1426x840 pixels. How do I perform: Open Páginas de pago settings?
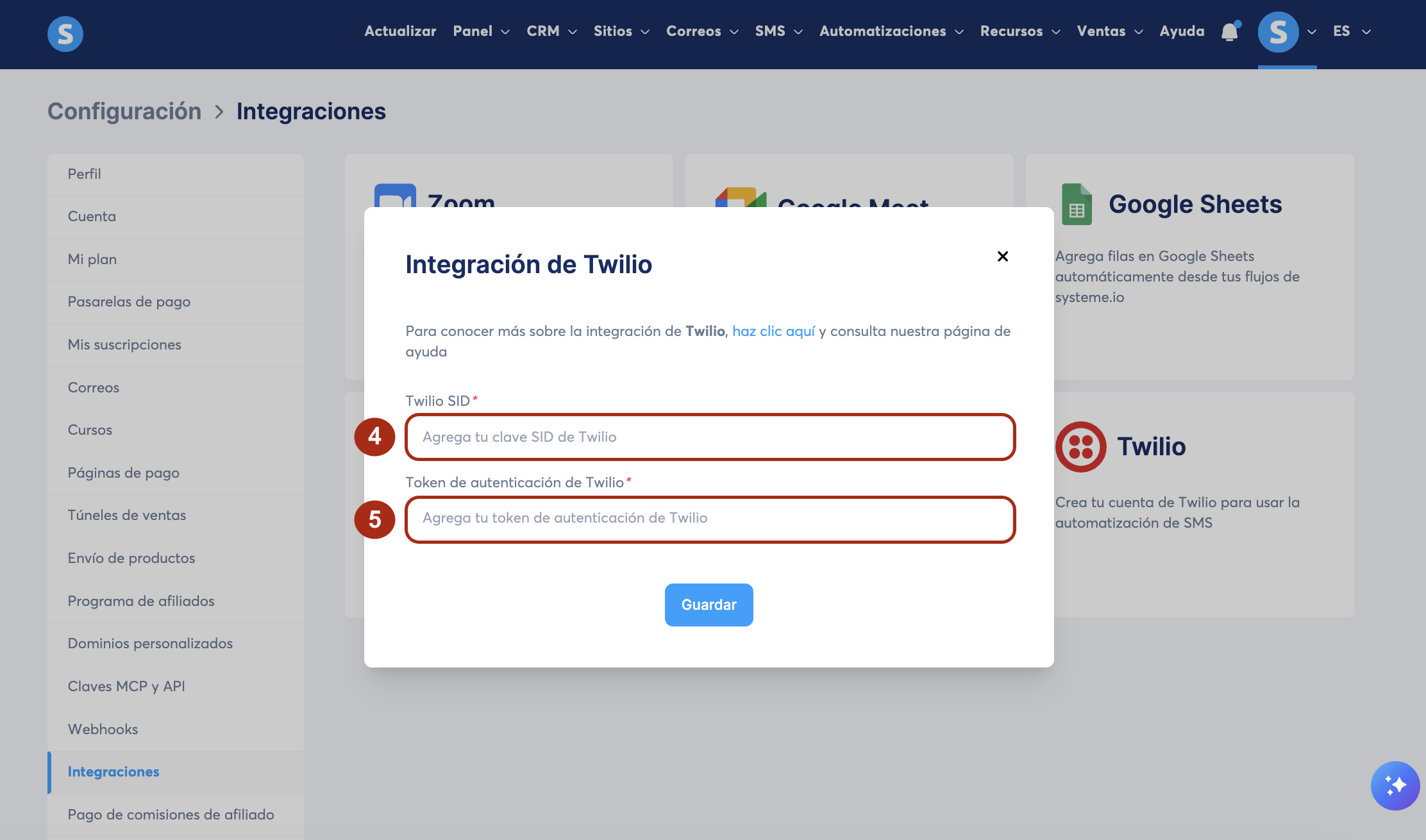pos(176,473)
